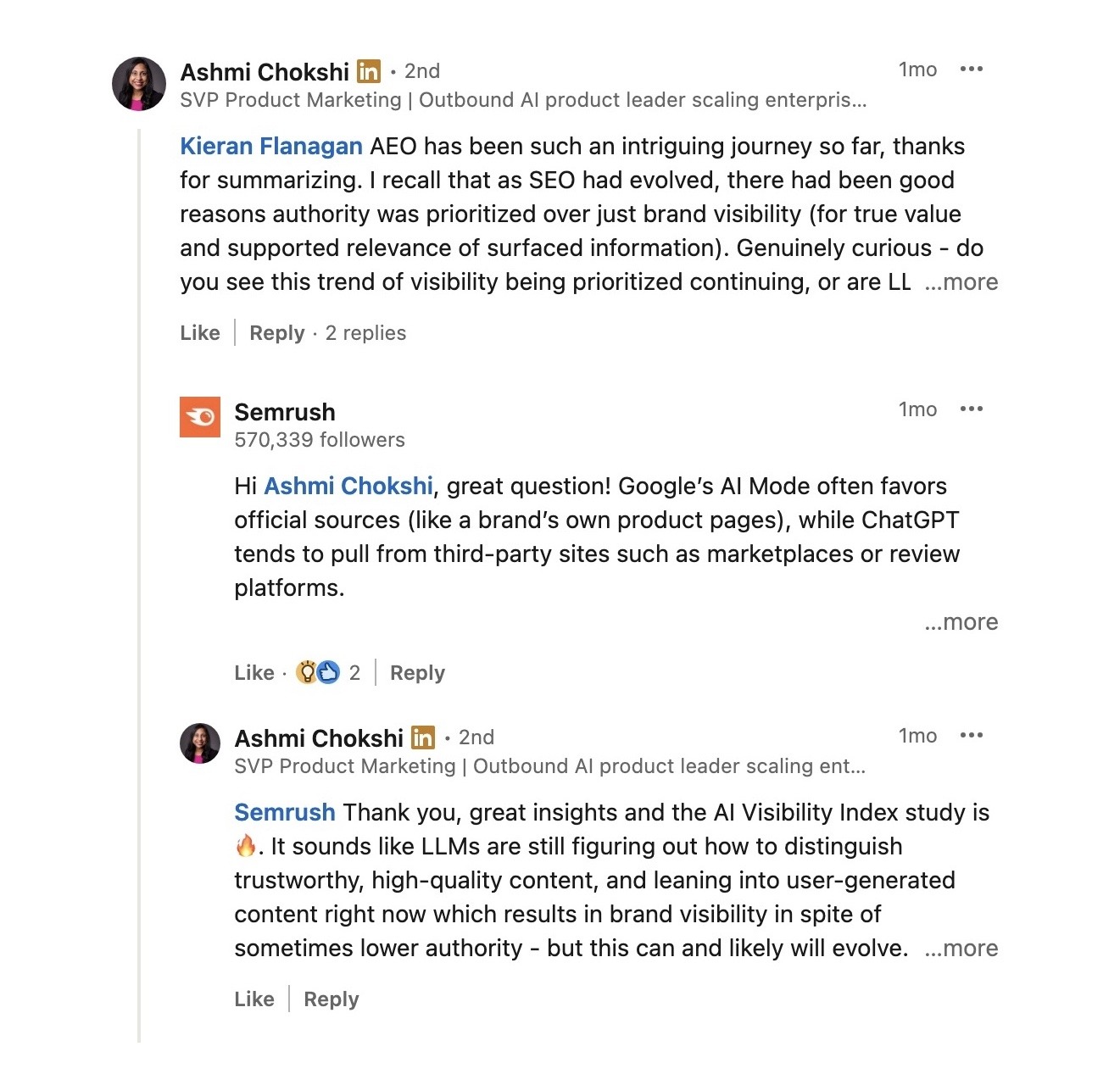Open the Semrush mention in Ashmi's reply

click(x=283, y=812)
